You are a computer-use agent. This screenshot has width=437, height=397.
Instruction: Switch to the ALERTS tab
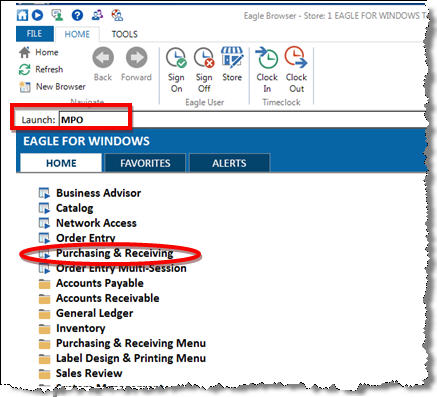229,163
